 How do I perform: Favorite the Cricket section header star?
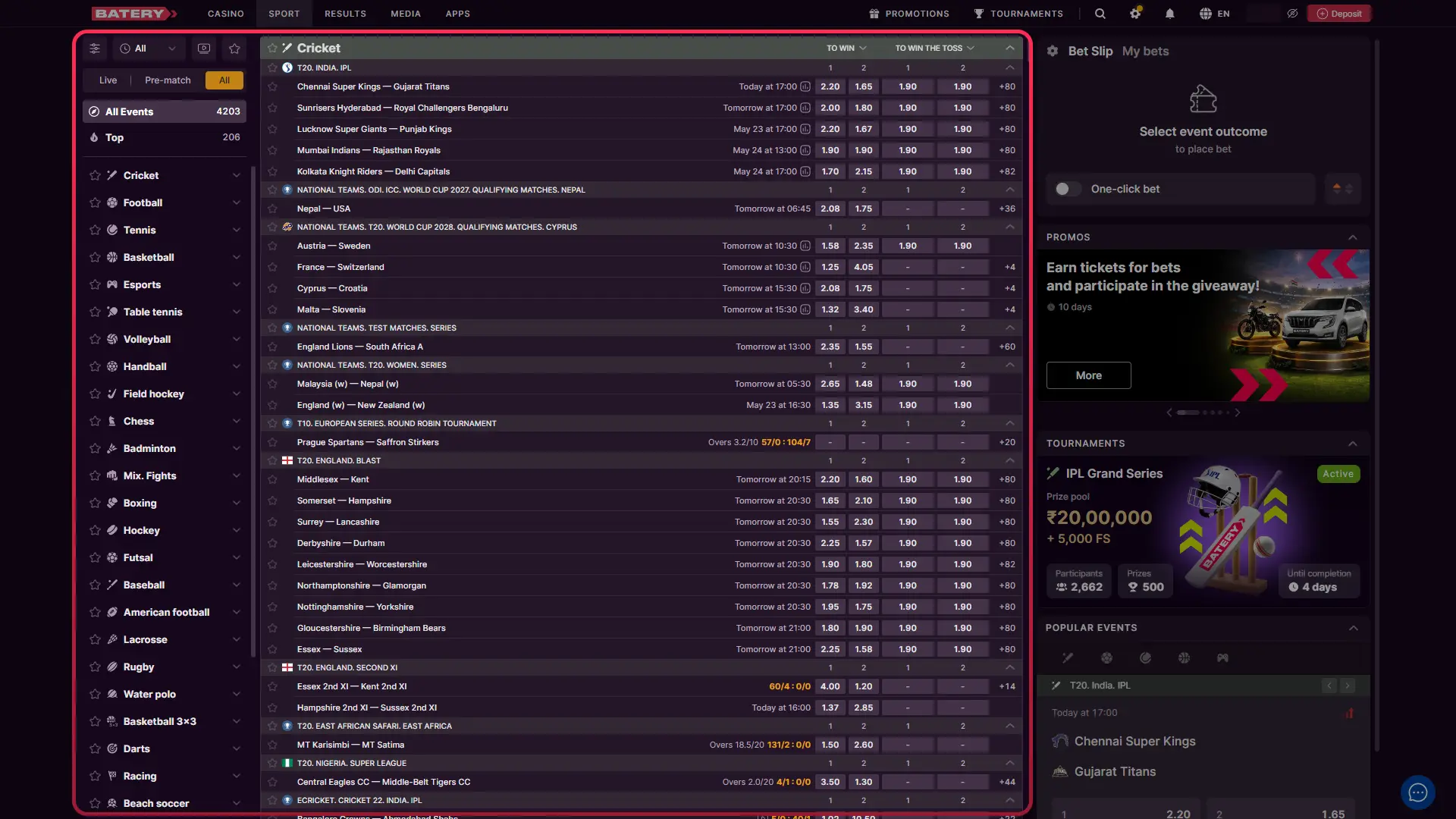[x=272, y=48]
